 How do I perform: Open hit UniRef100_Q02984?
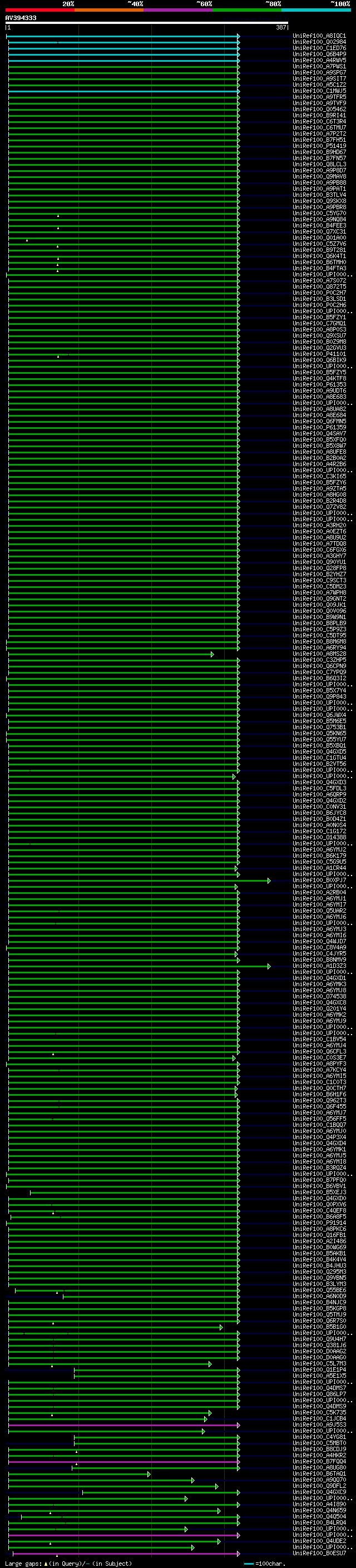pyautogui.click(x=319, y=42)
